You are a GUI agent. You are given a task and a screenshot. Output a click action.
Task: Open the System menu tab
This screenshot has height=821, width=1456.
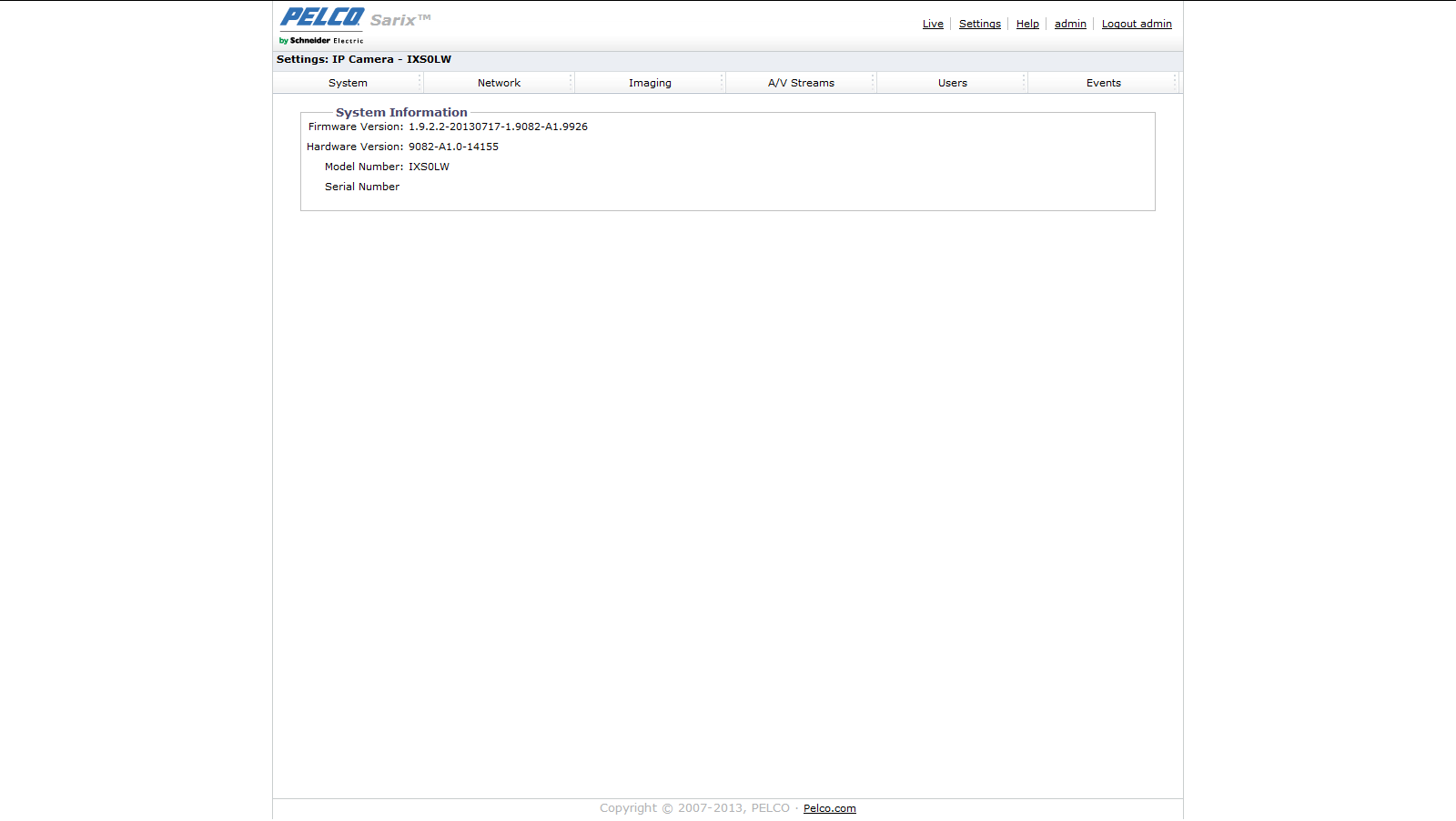tap(348, 83)
